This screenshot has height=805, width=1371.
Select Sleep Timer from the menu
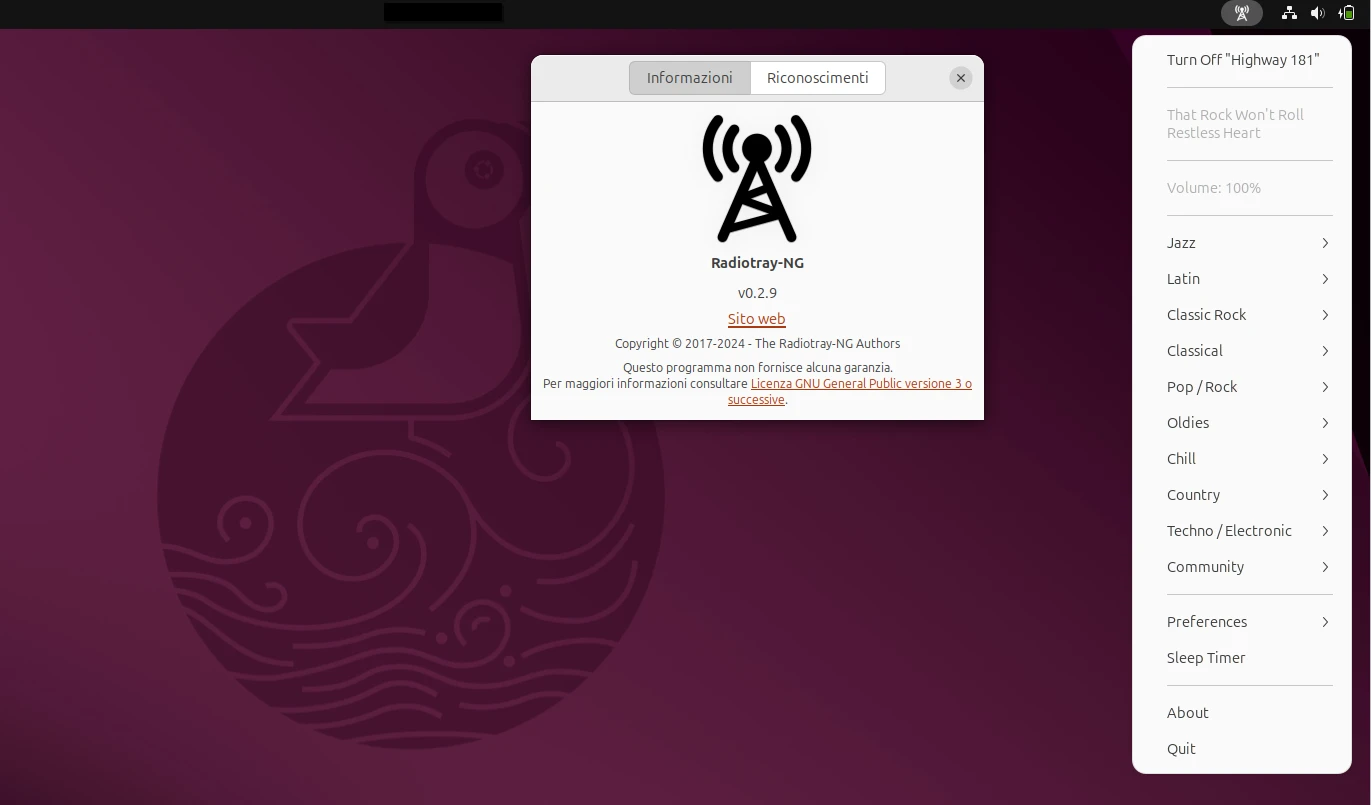[x=1206, y=658]
